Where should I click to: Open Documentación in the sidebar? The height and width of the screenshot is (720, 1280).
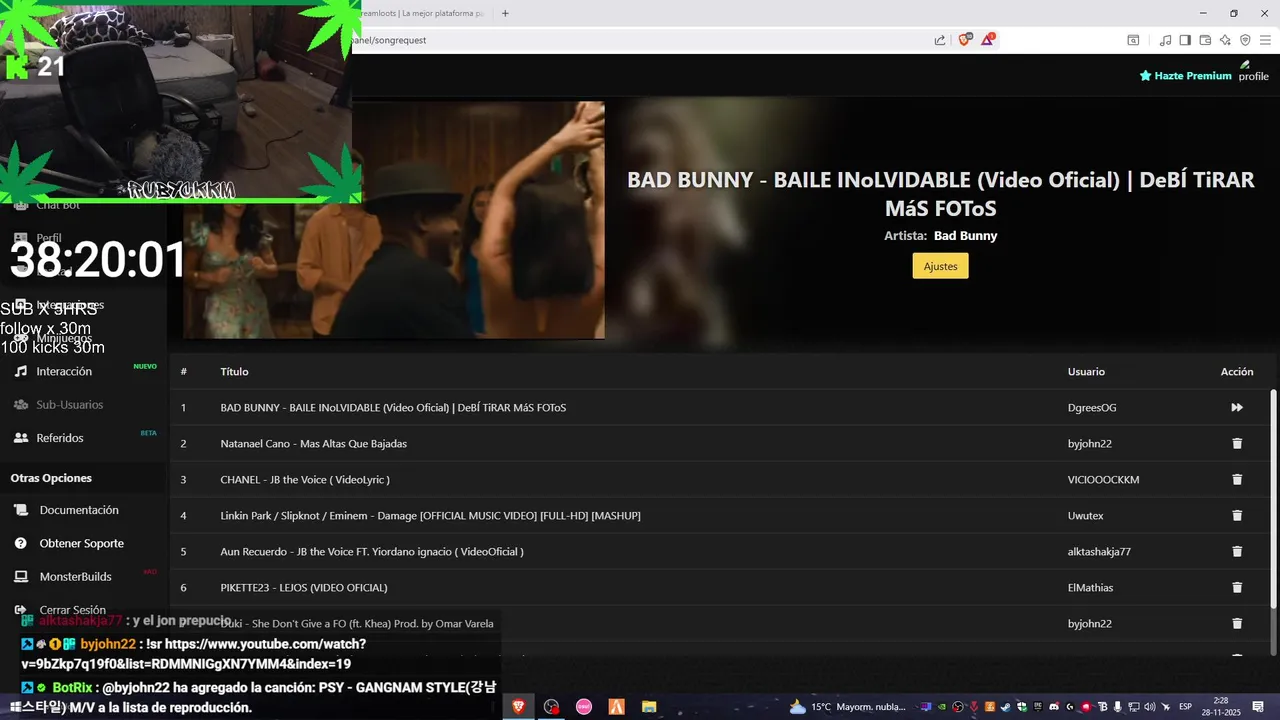click(79, 510)
